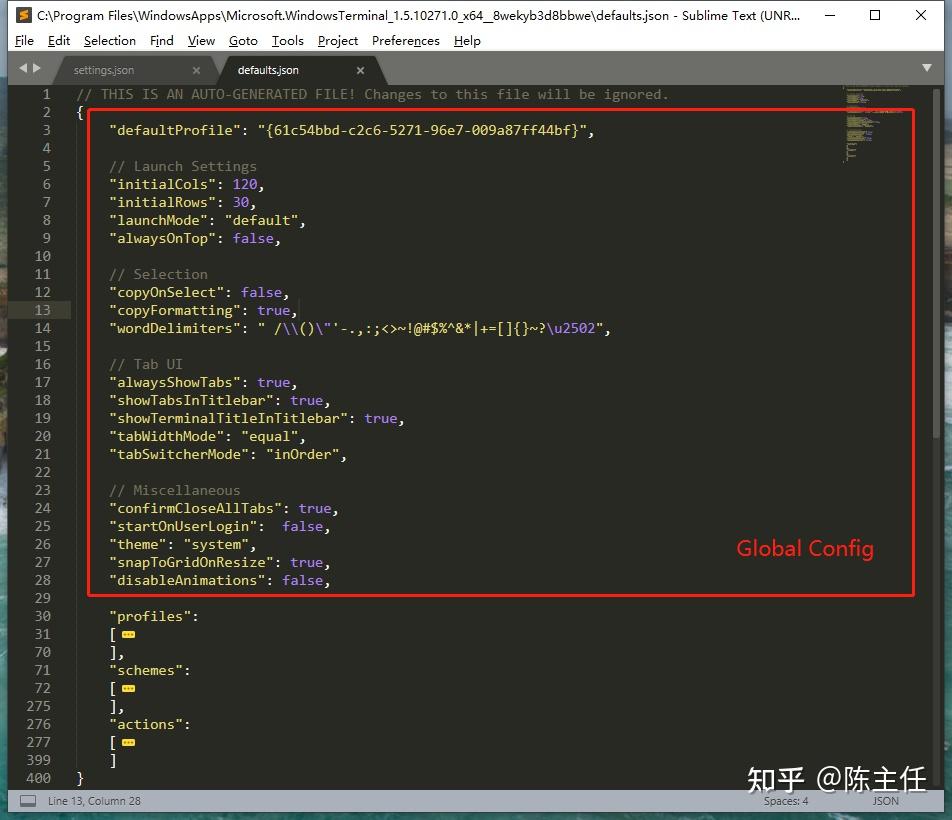Image resolution: width=952 pixels, height=820 pixels.
Task: Click Line 13, Column 28 status text
Action: pos(94,801)
